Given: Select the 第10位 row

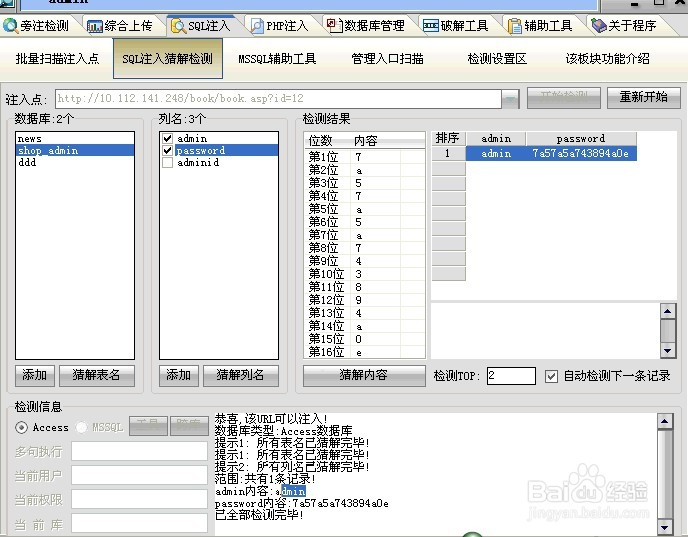Looking at the screenshot, I should tap(364, 274).
